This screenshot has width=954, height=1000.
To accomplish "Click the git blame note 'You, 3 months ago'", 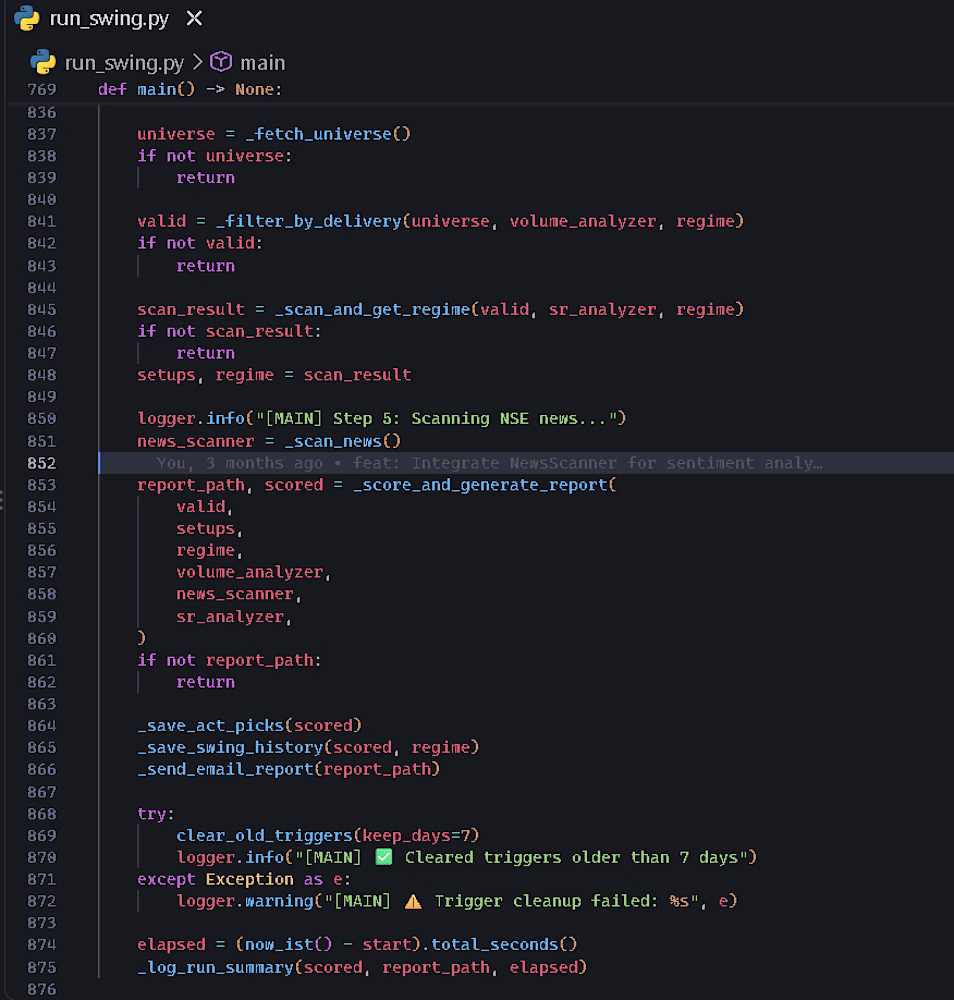I will tap(240, 463).
